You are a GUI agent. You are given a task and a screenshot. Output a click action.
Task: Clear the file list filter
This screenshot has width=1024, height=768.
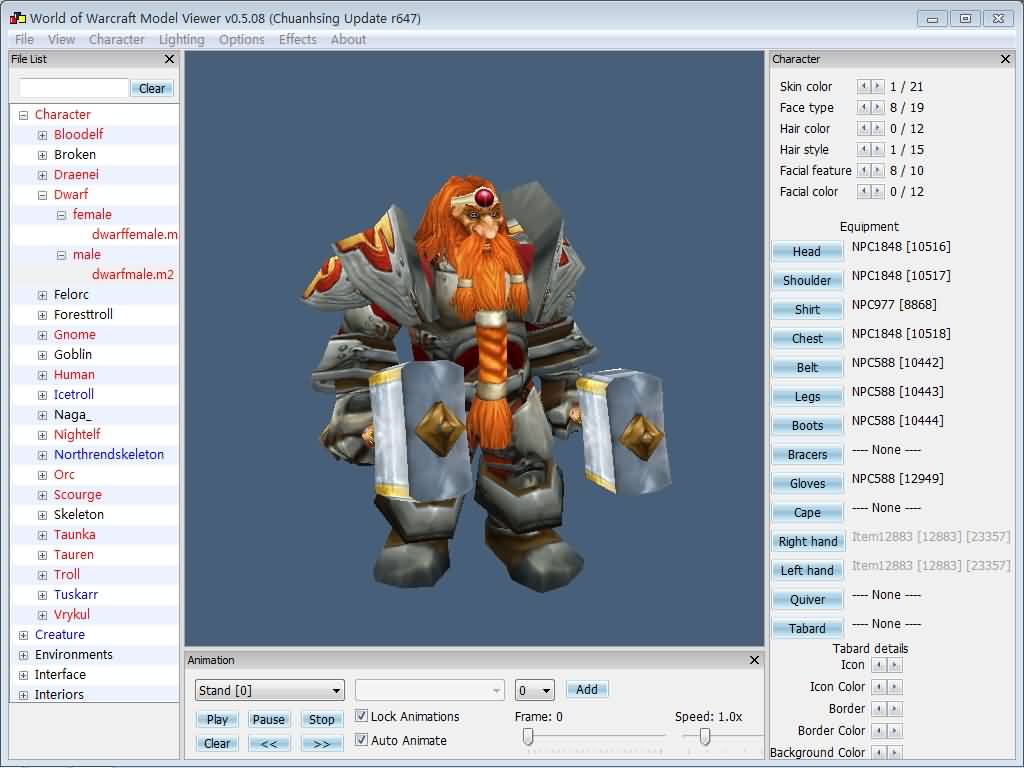[x=152, y=88]
